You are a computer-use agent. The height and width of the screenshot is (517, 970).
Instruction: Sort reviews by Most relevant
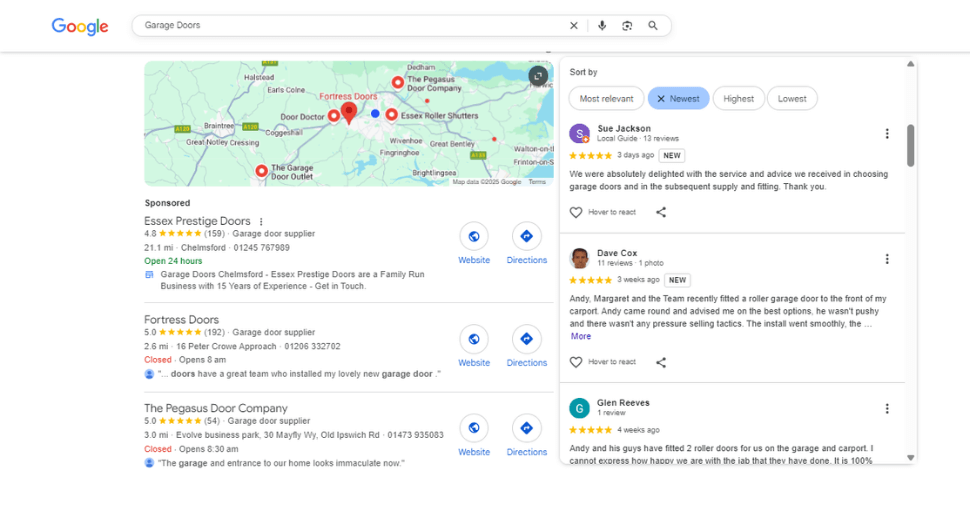tap(606, 98)
